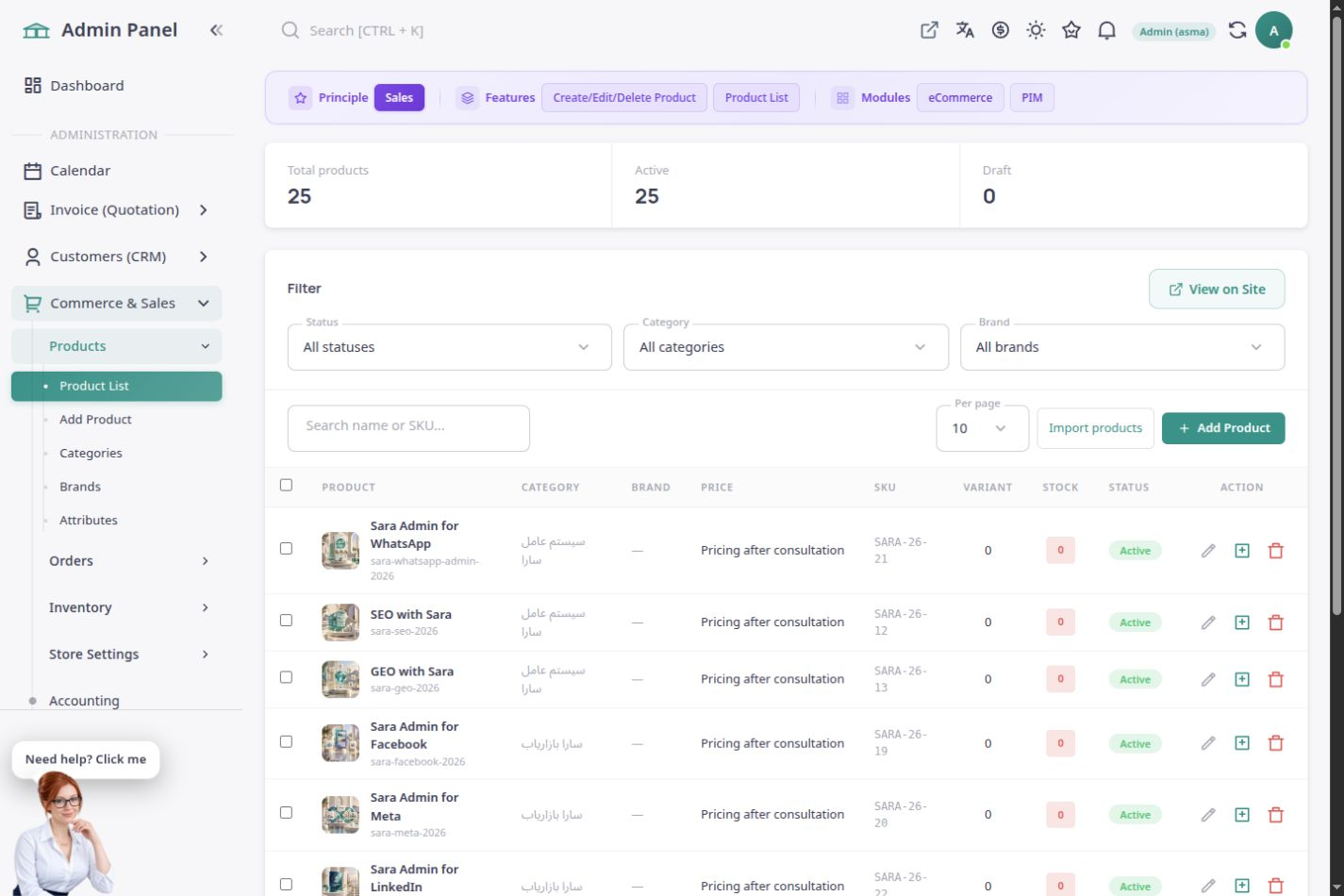
Task: Check Sara Admin for LinkedIn row checkbox
Action: click(286, 884)
